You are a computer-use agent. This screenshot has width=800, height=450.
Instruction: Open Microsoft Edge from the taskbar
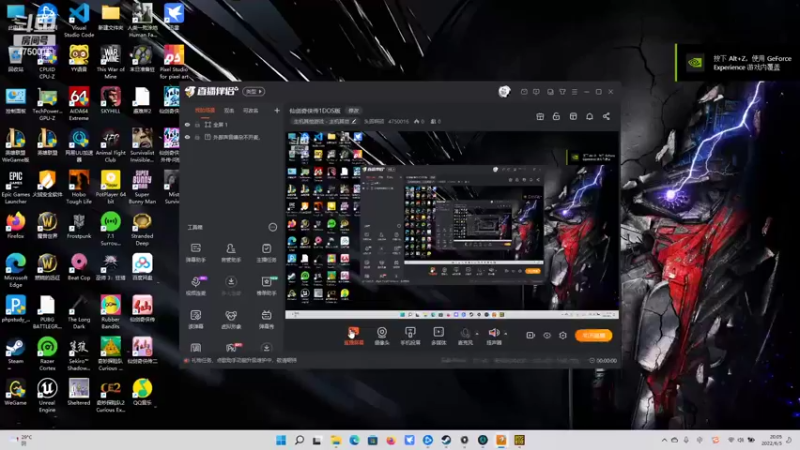(x=354, y=440)
